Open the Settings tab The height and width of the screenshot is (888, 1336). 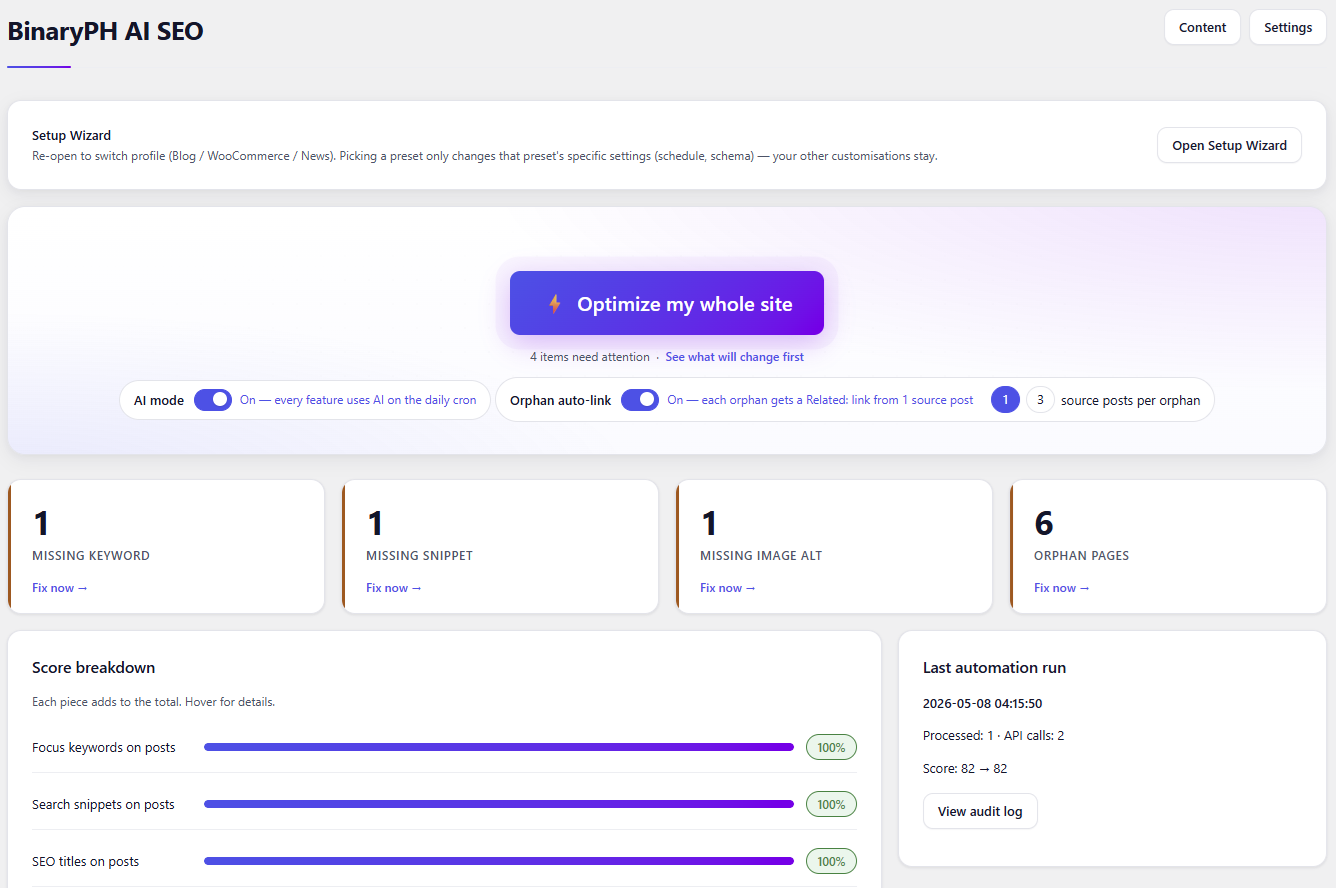point(1288,27)
